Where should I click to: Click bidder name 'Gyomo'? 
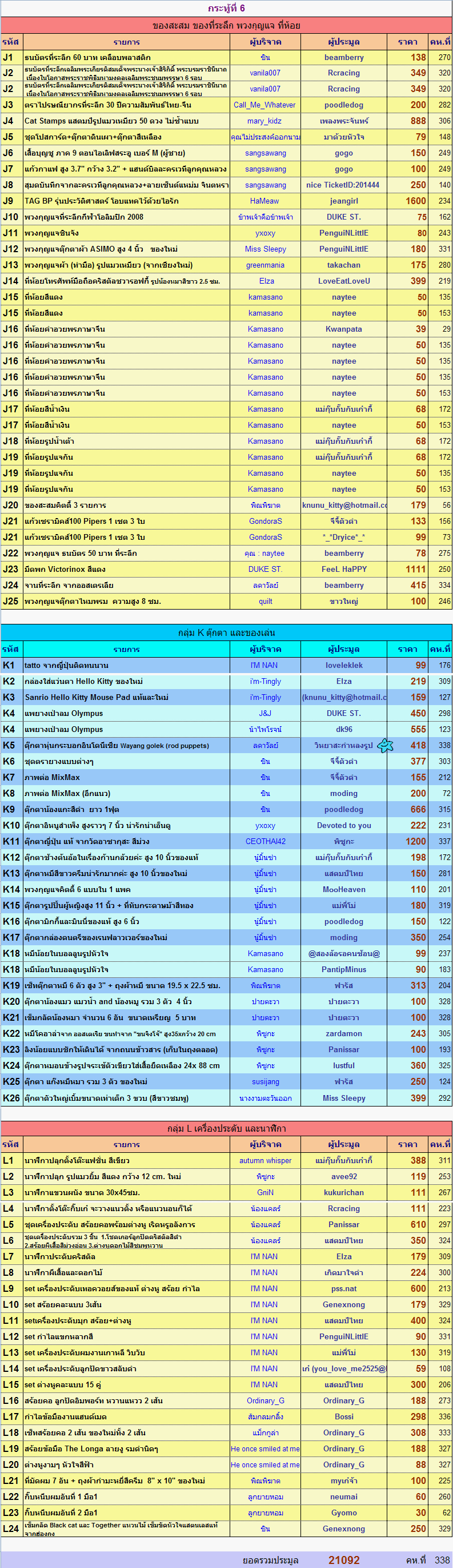[x=343, y=1513]
